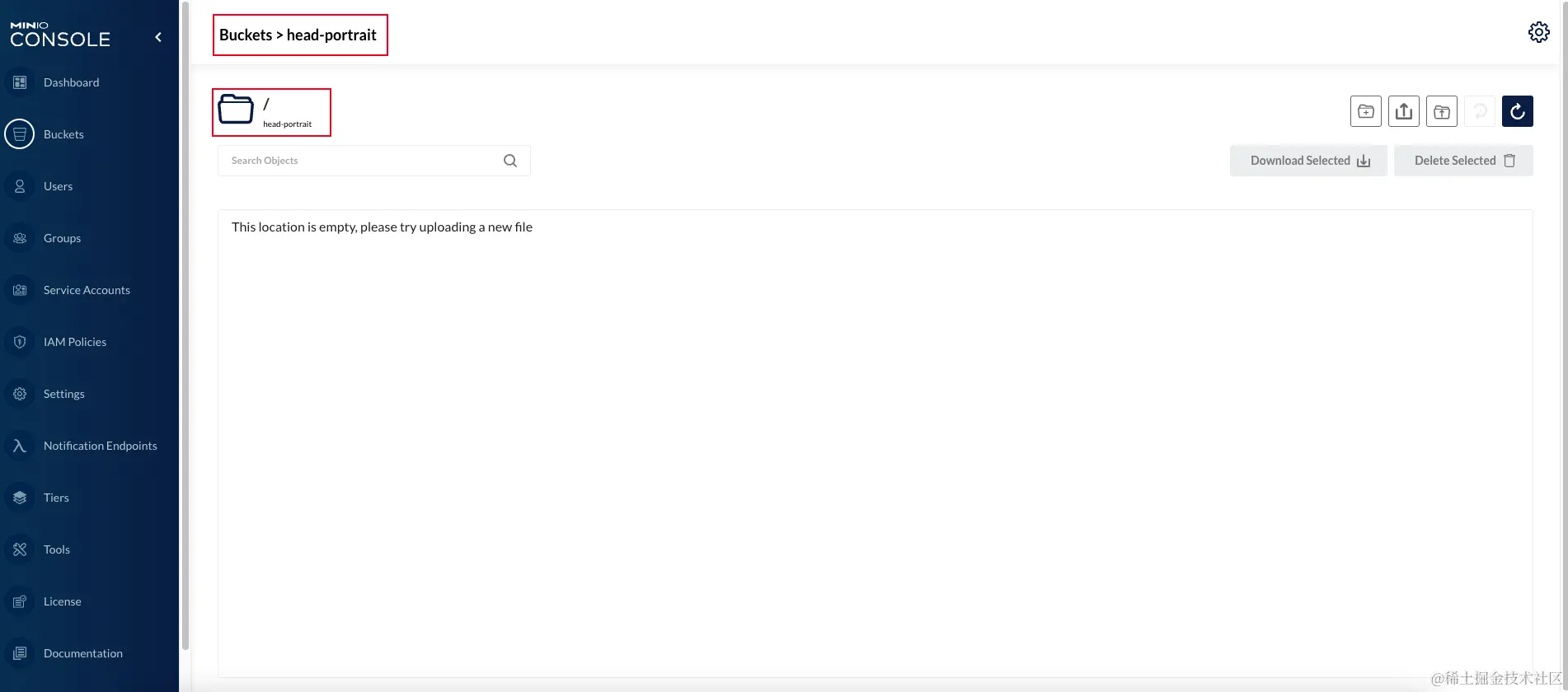Click the Tools wrench icon
Screen dimensions: 1568x692
(20, 549)
